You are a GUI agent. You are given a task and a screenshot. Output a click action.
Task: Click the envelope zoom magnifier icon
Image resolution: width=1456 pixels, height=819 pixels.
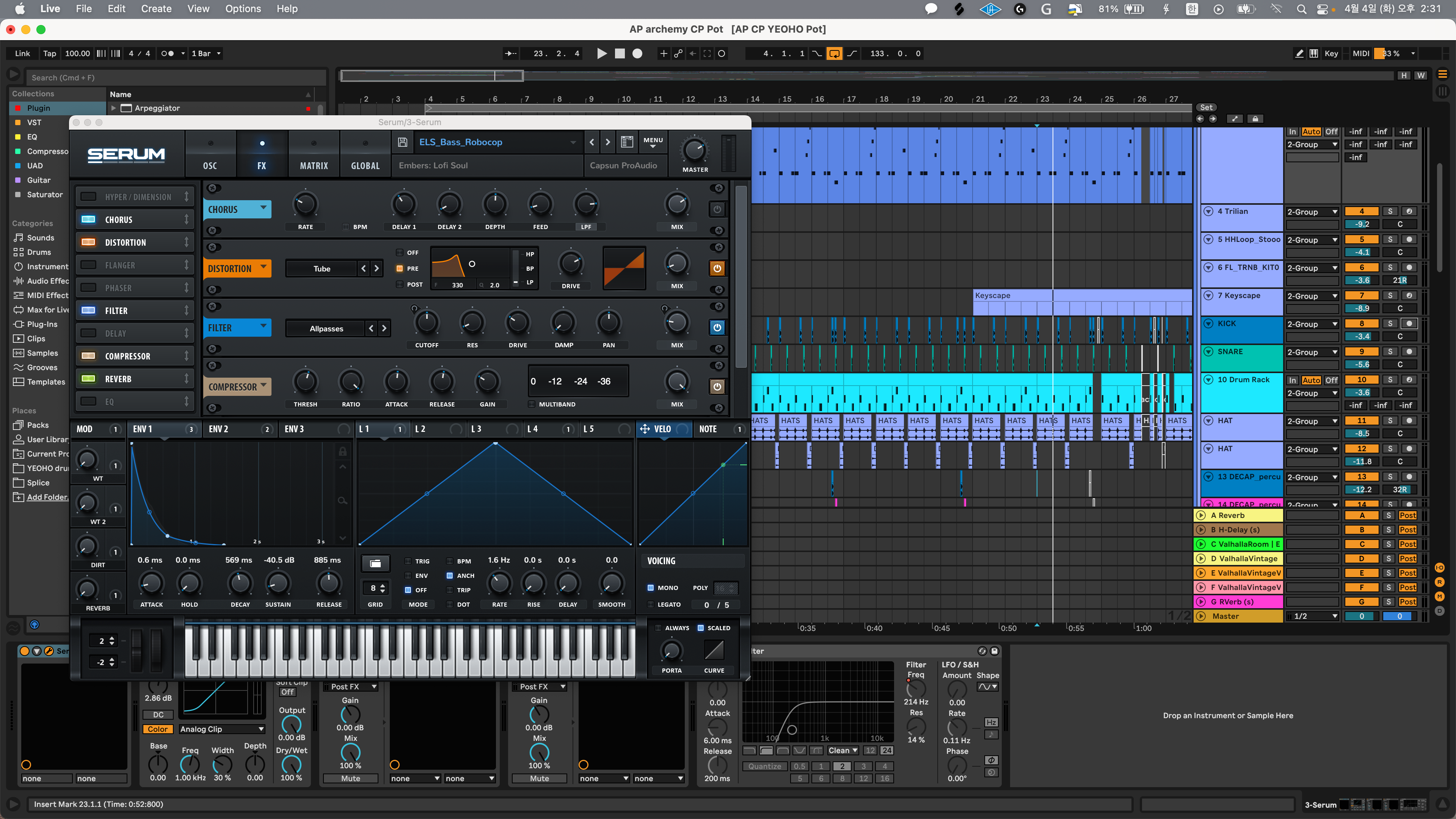pos(342,501)
